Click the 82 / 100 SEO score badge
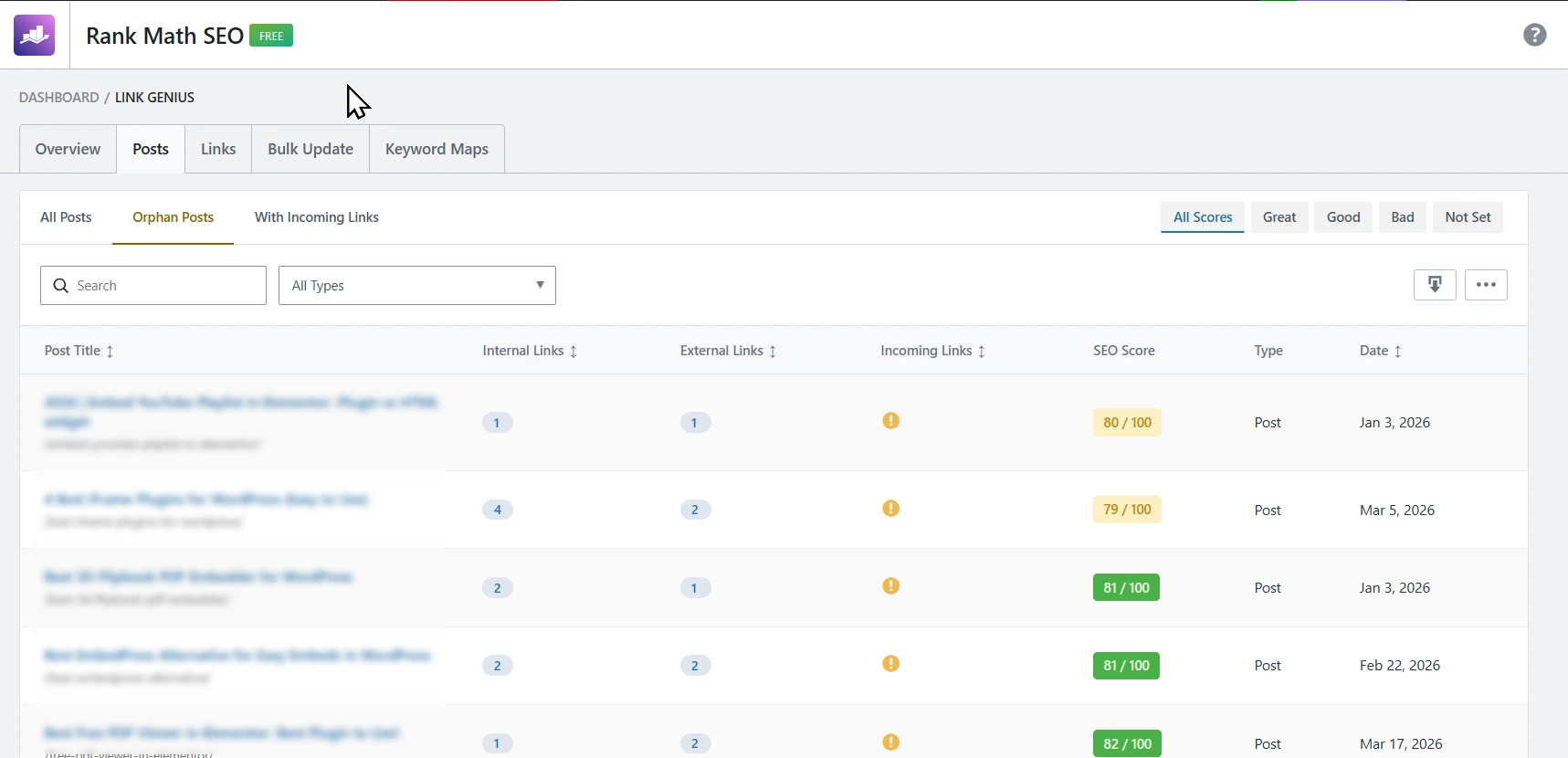This screenshot has height=758, width=1568. (1127, 743)
